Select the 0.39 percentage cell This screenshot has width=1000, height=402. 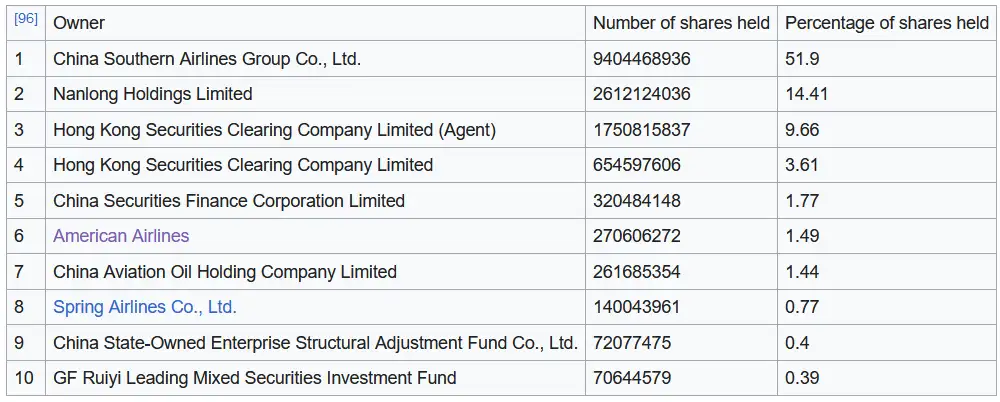click(x=803, y=378)
